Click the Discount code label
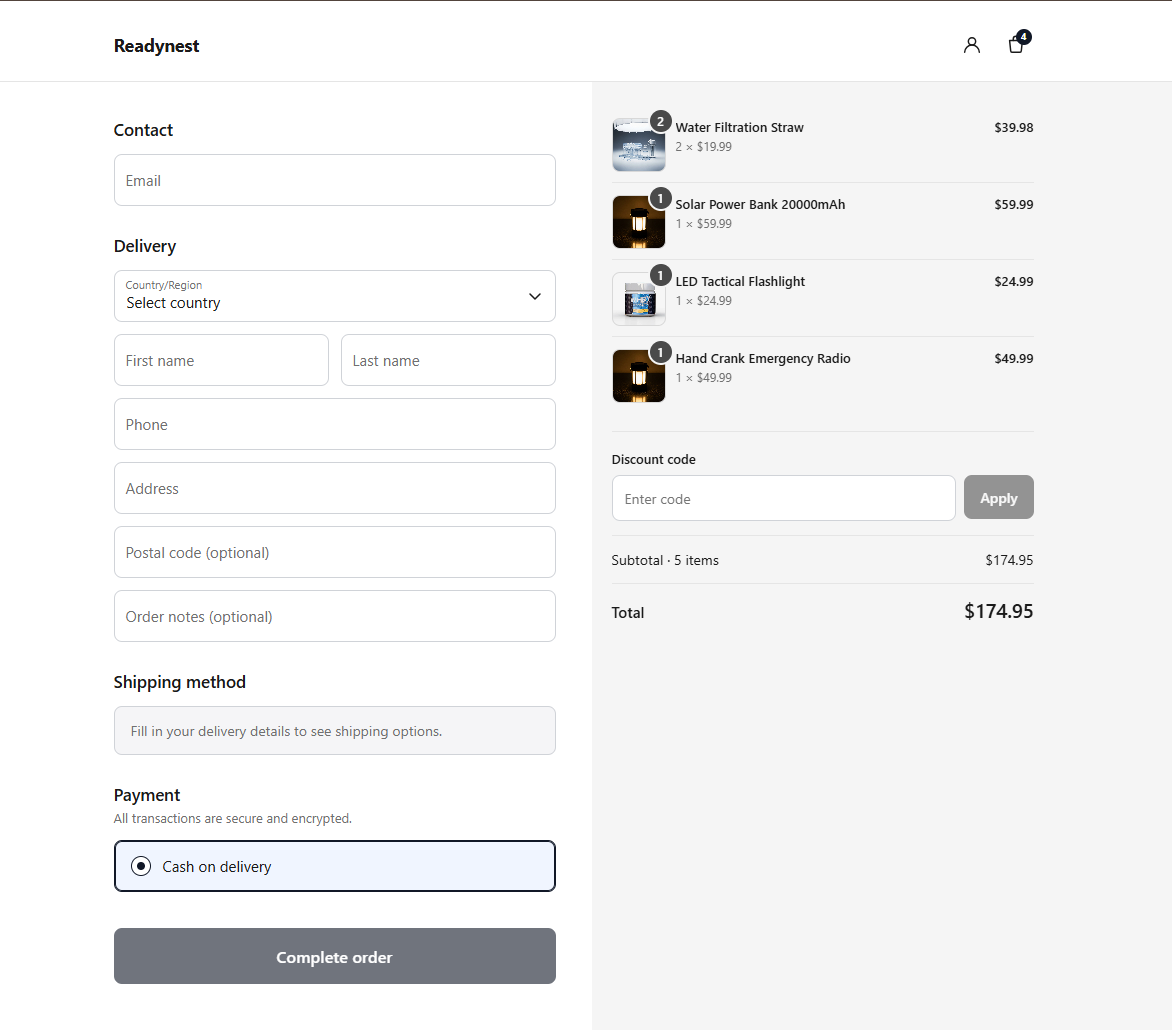 coord(653,460)
